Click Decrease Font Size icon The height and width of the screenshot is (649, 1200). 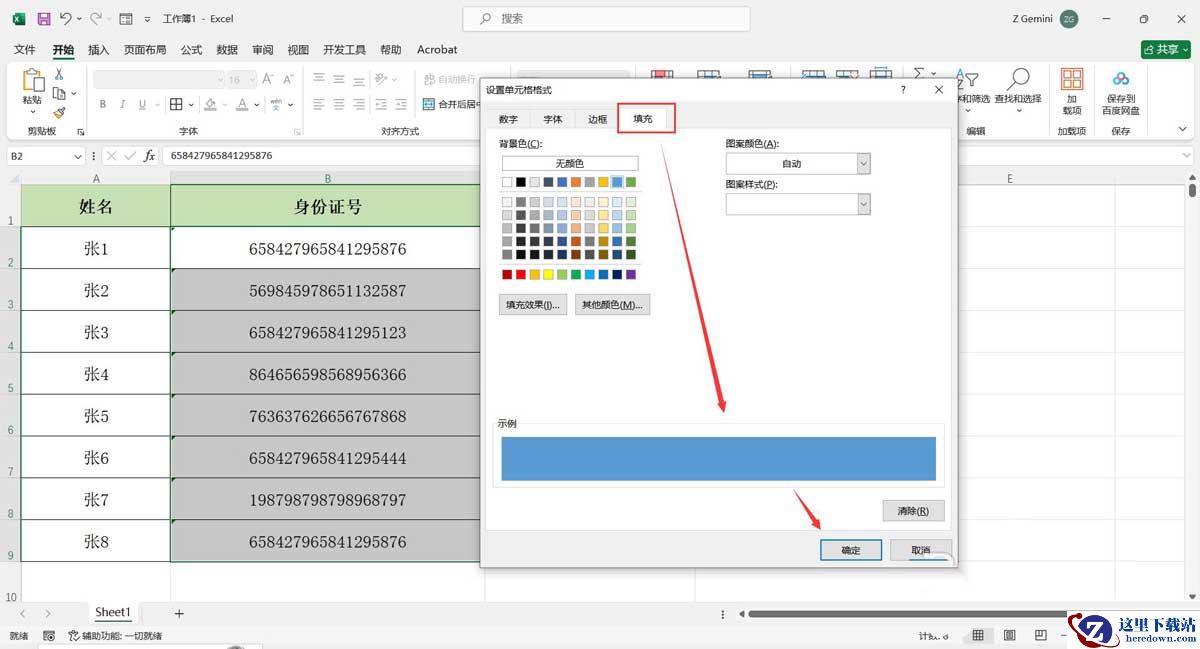[288, 79]
